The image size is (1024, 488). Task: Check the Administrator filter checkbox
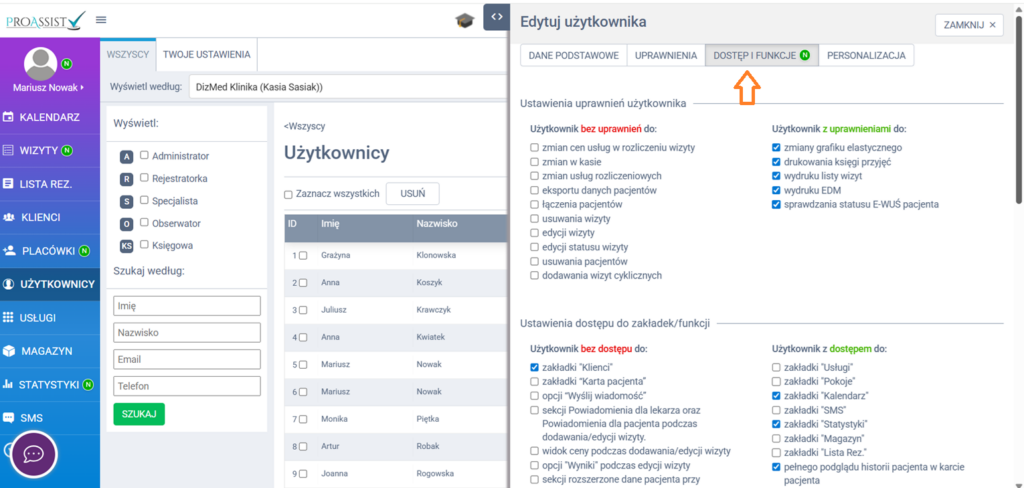coord(145,155)
